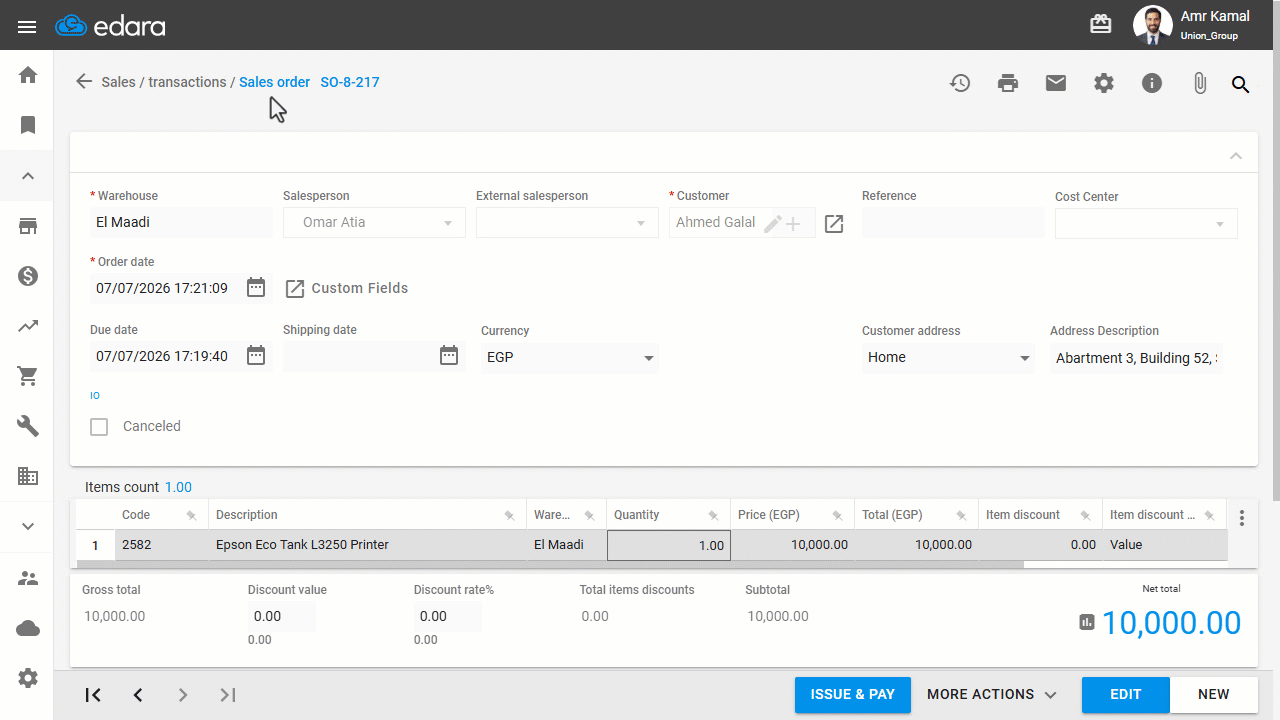Image resolution: width=1280 pixels, height=720 pixels.
Task: Open the Customer address dropdown
Action: coord(948,358)
